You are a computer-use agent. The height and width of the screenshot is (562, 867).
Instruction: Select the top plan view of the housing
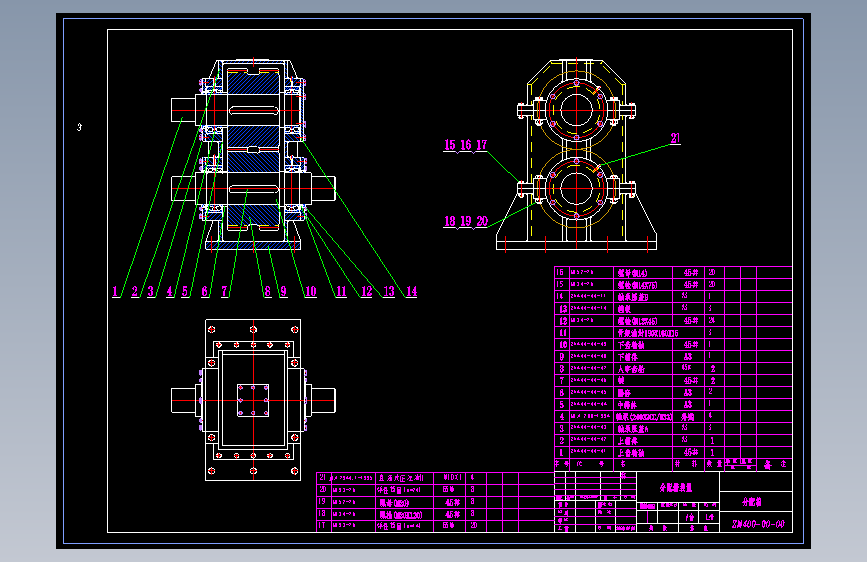point(253,400)
